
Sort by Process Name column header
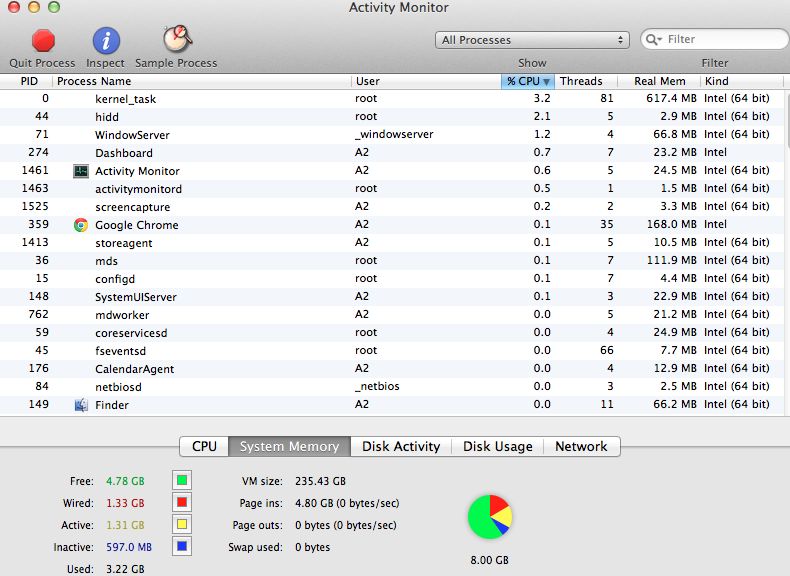[x=202, y=81]
